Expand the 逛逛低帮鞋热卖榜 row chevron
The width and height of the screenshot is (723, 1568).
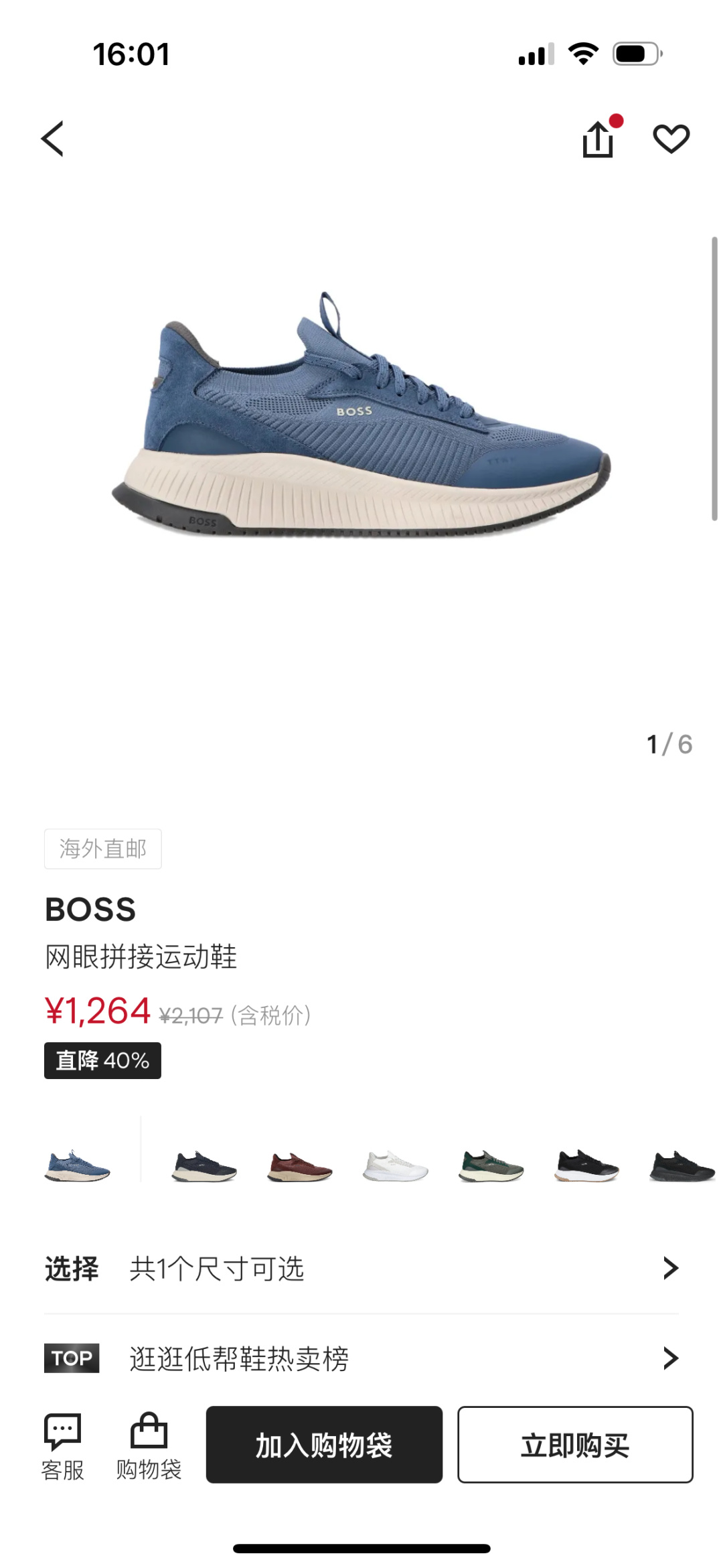coord(670,1358)
